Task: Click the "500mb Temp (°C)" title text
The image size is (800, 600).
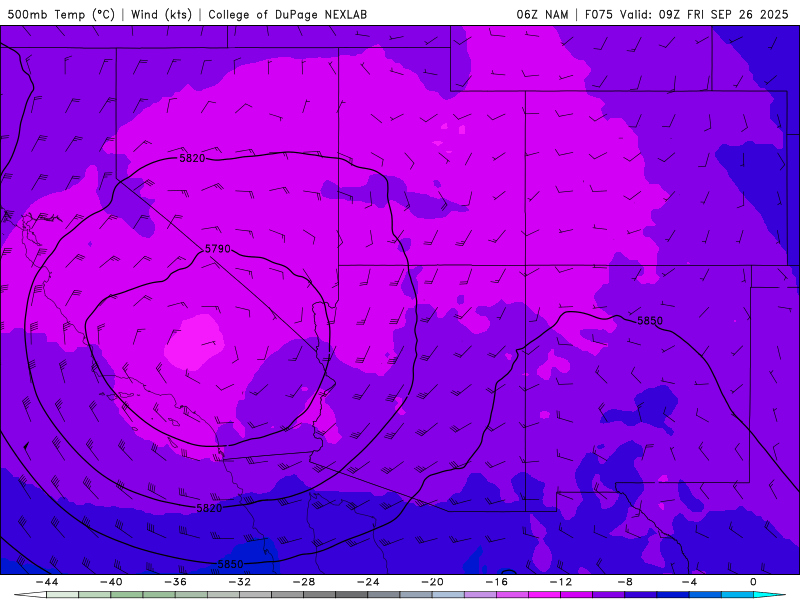Action: tap(61, 14)
